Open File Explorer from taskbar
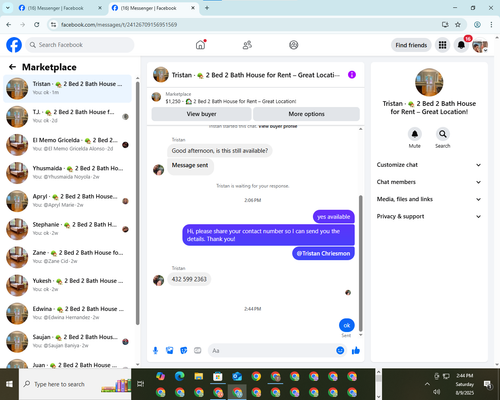The height and width of the screenshot is (400, 500). coord(199,376)
